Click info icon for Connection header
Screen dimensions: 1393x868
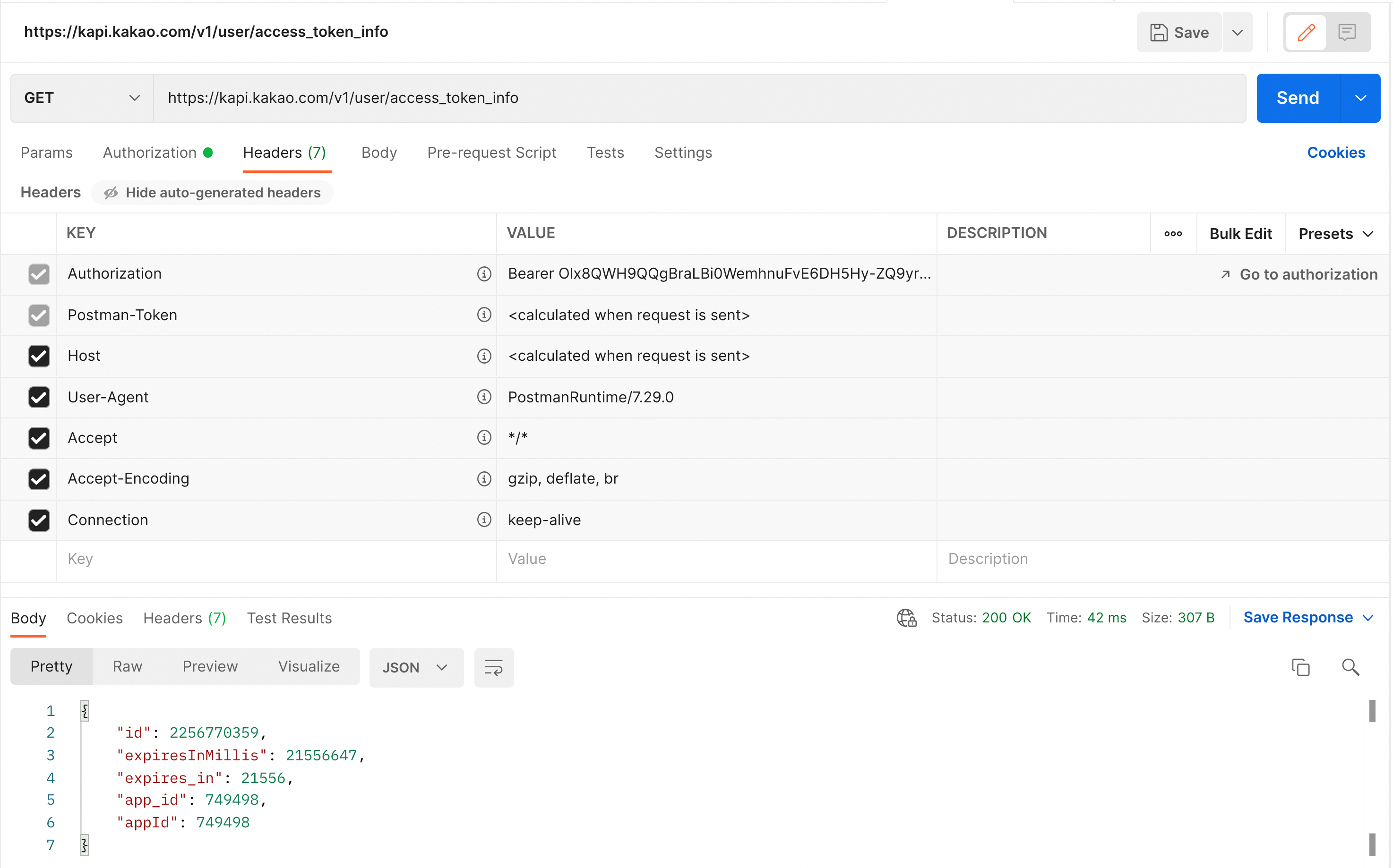tap(484, 519)
